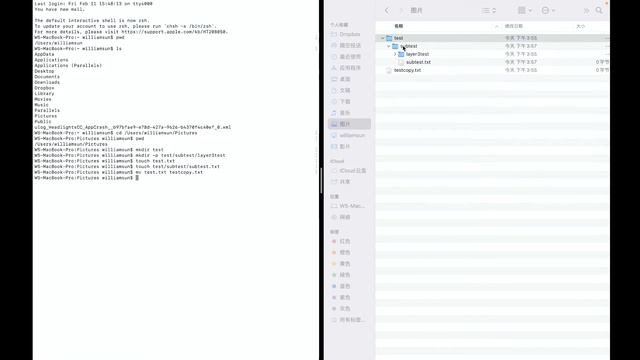Click terminal line 'touch test/subtest/subtest.txt'
Viewport: 640px width, 360px height.
click(178, 167)
